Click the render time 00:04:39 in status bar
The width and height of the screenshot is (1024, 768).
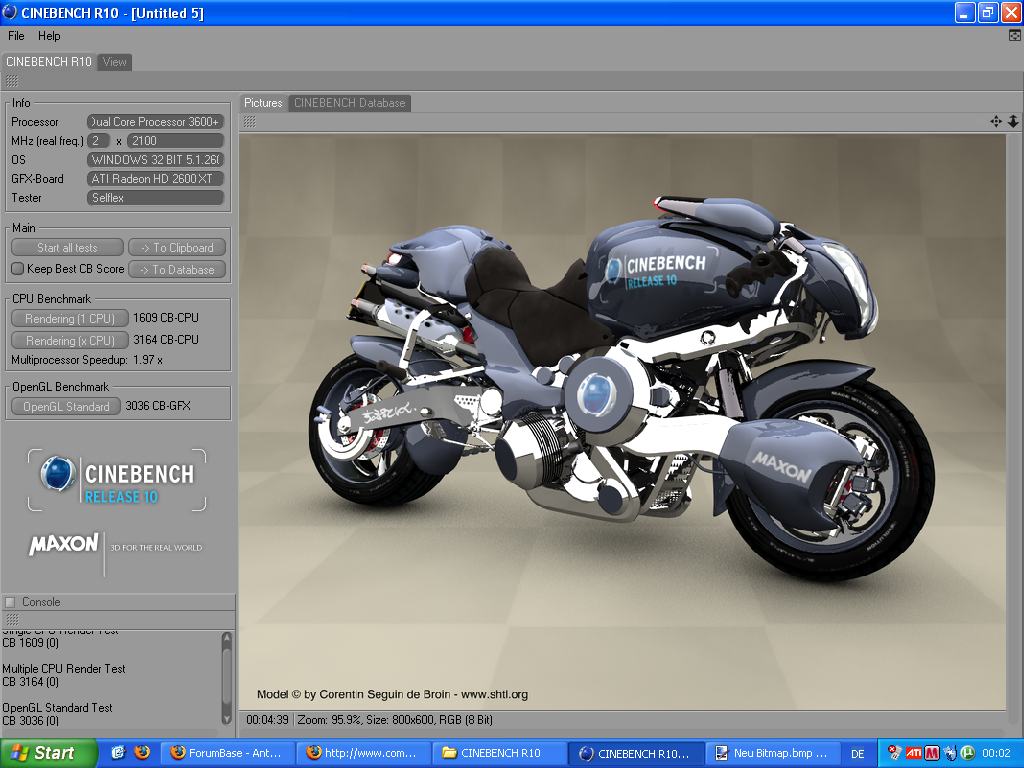[267, 720]
